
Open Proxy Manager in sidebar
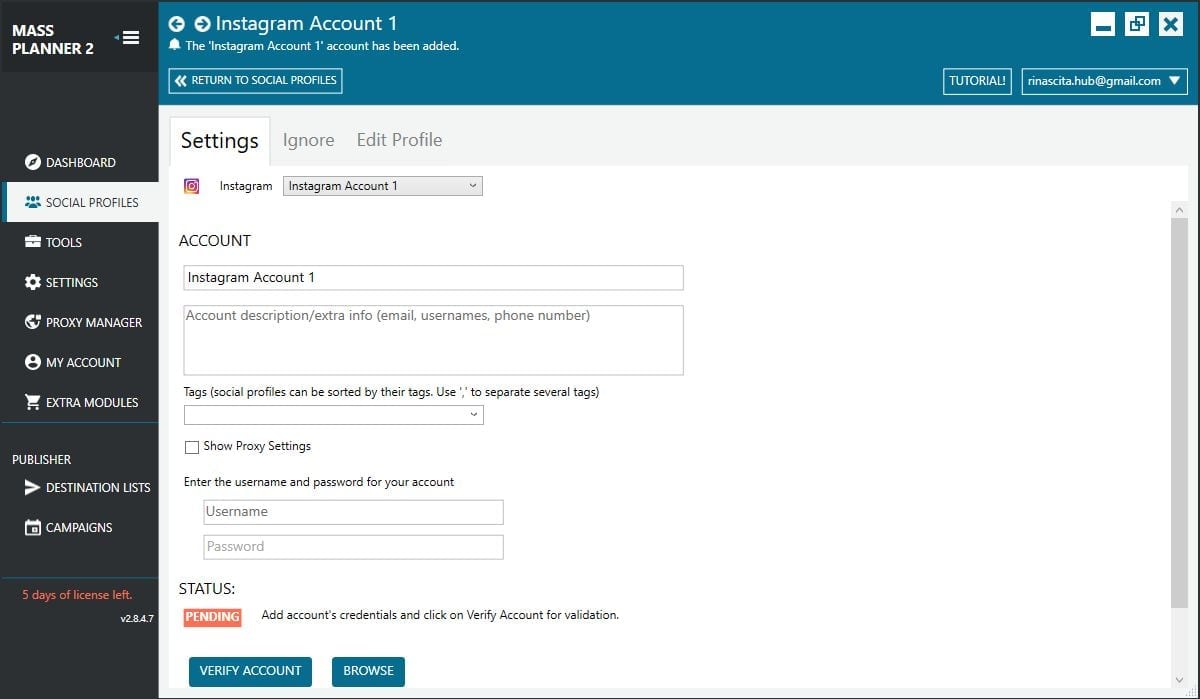coord(80,322)
